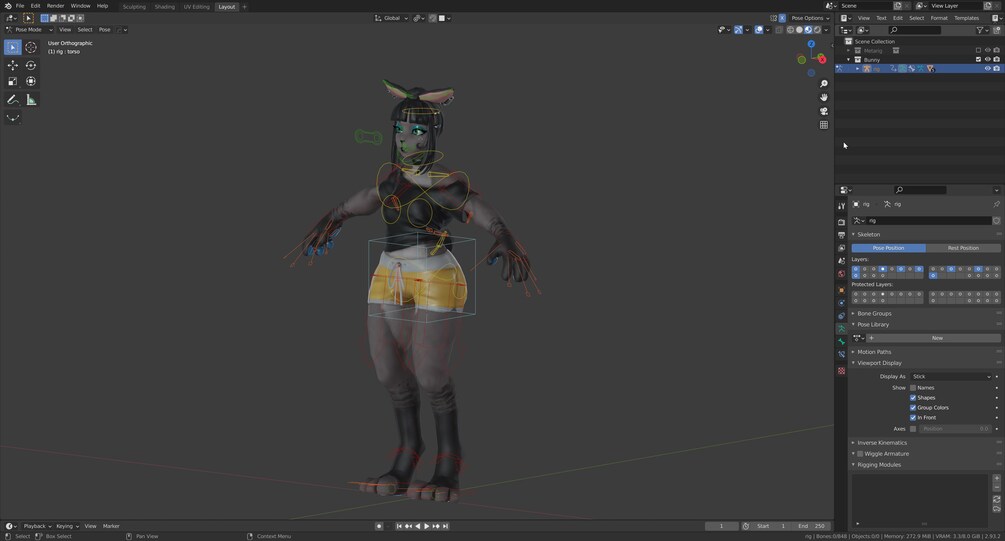Click the End frame field showing 250
This screenshot has height=541, width=1005.
pyautogui.click(x=811, y=526)
